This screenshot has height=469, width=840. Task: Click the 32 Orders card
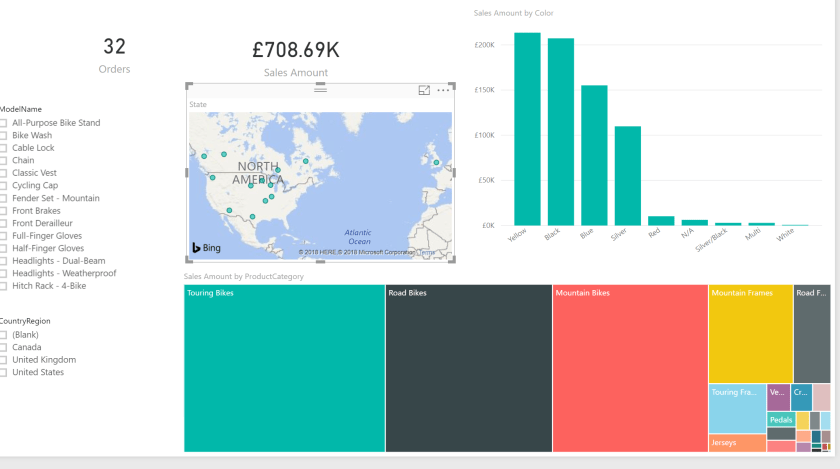[114, 55]
